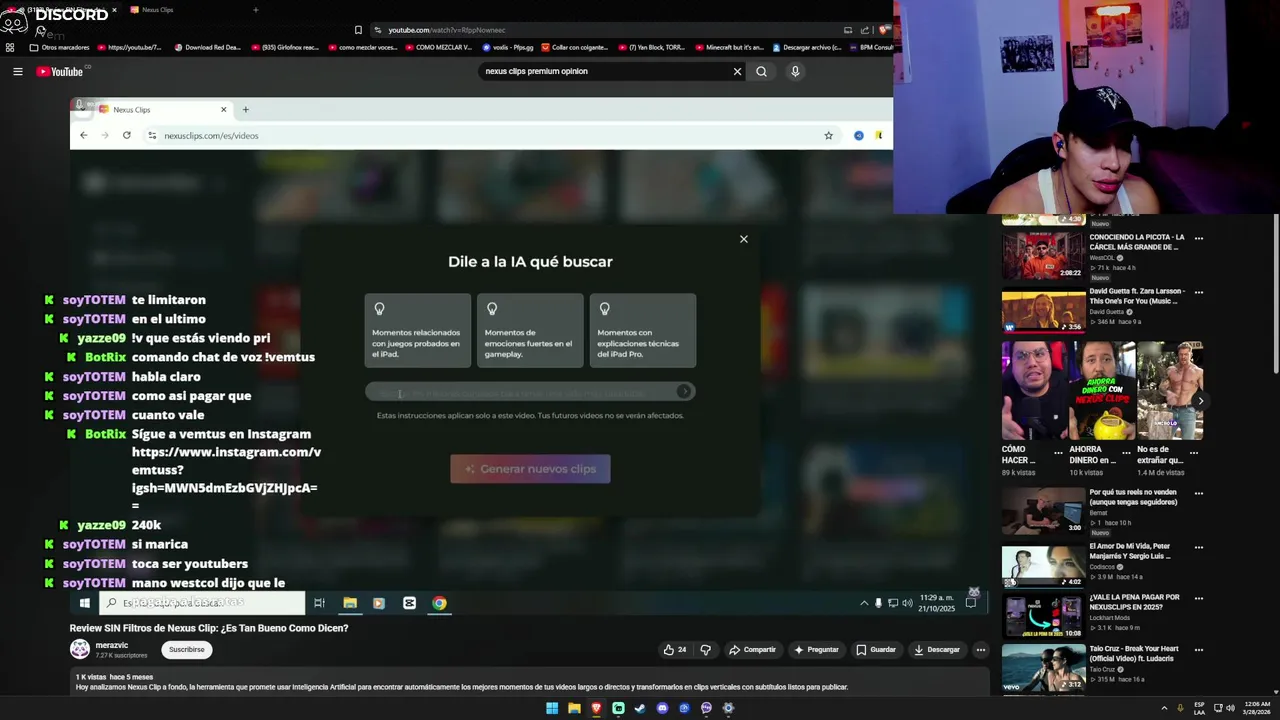
Task: Run search with the magnifier button
Action: (x=761, y=71)
